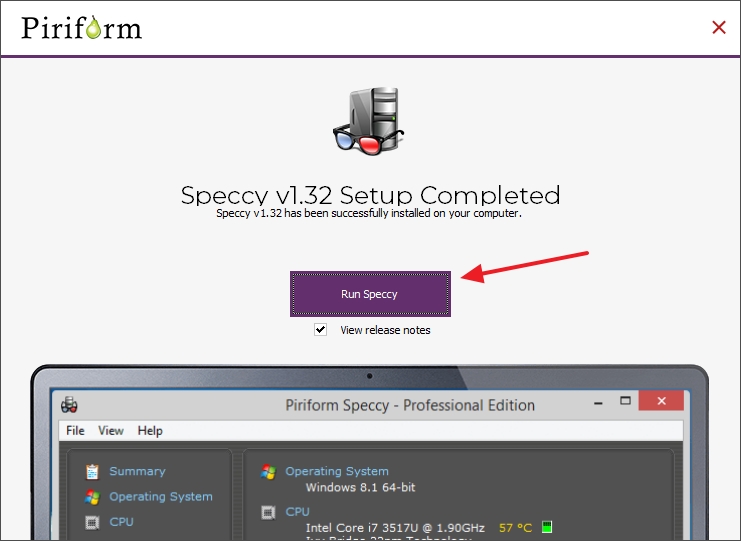
Task: Click the red close button in preview window
Action: [x=661, y=402]
